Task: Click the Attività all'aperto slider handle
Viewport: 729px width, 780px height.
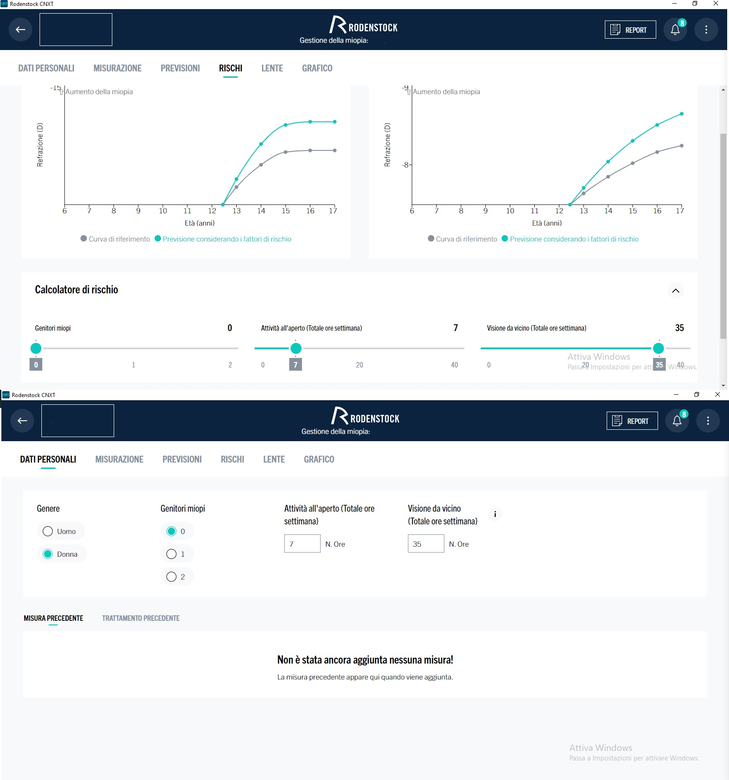Action: pyautogui.click(x=296, y=348)
